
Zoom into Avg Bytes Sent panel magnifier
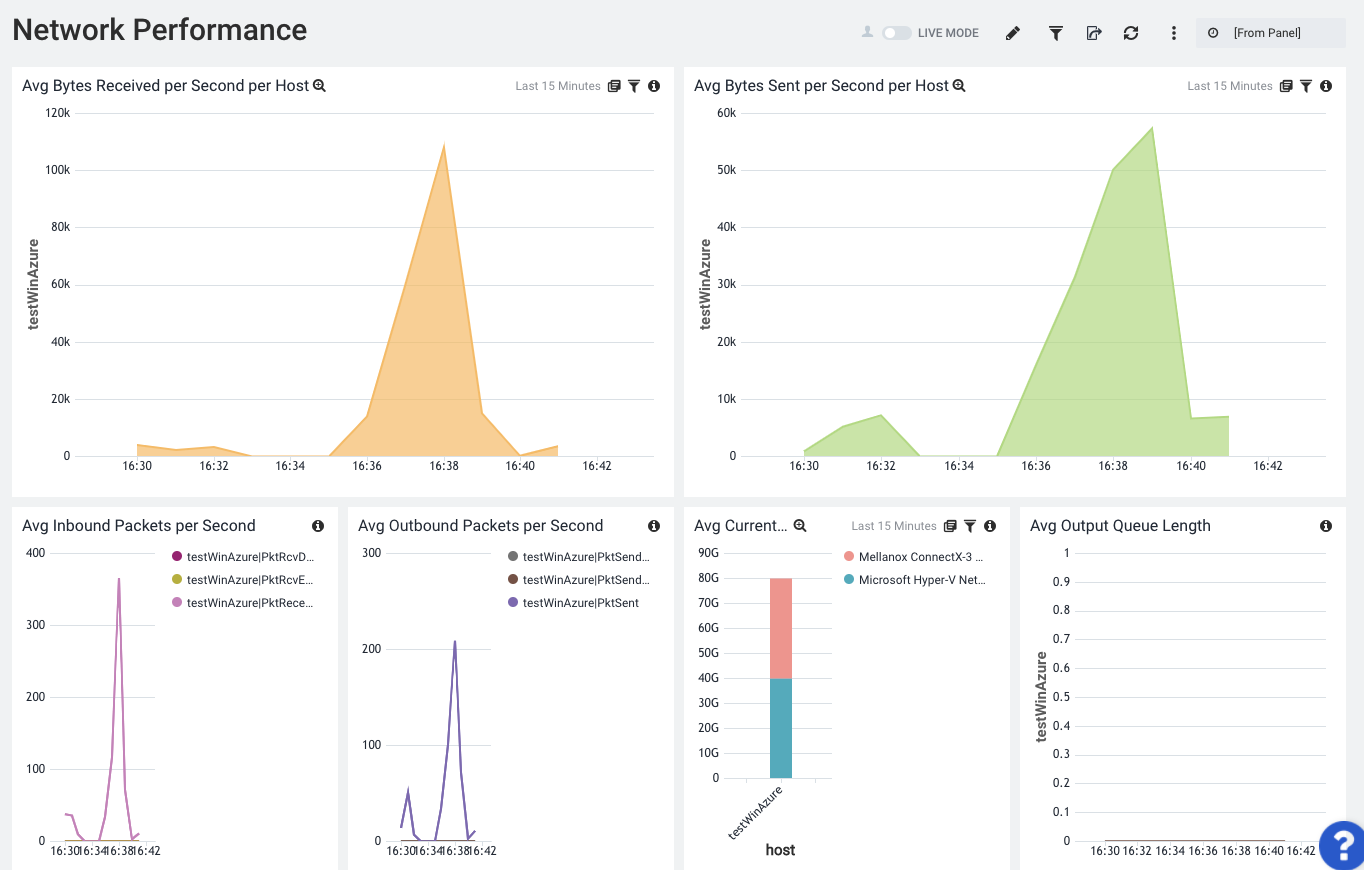pyautogui.click(x=959, y=86)
